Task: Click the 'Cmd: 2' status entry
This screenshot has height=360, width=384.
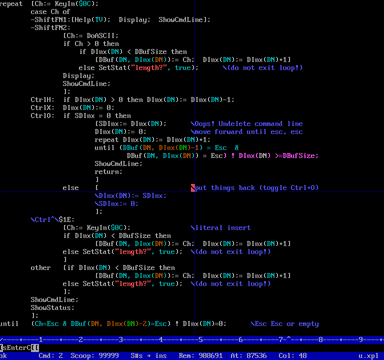Action: [x=51, y=356]
